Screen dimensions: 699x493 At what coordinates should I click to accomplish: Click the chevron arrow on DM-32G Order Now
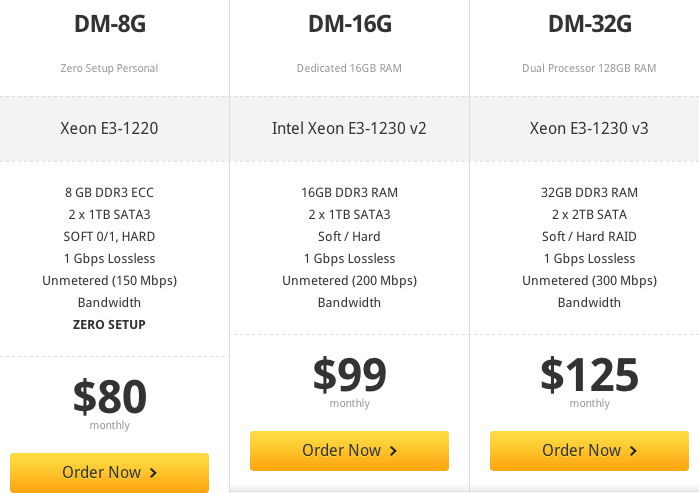633,451
